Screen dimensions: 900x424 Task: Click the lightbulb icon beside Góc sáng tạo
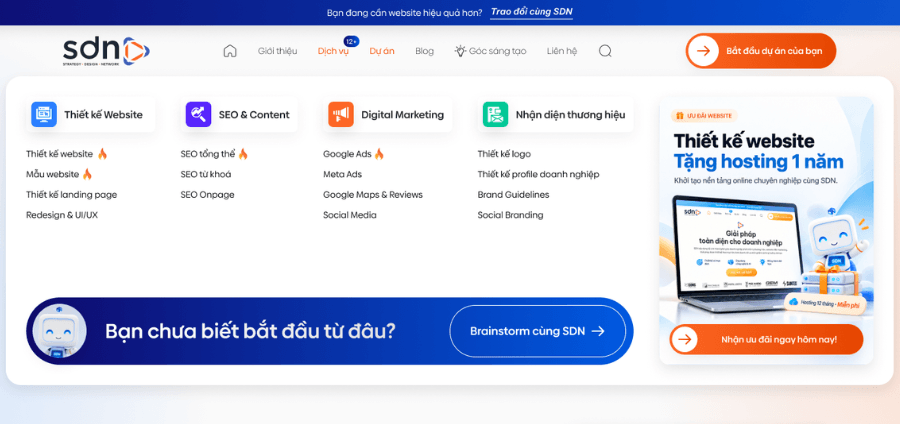(460, 50)
